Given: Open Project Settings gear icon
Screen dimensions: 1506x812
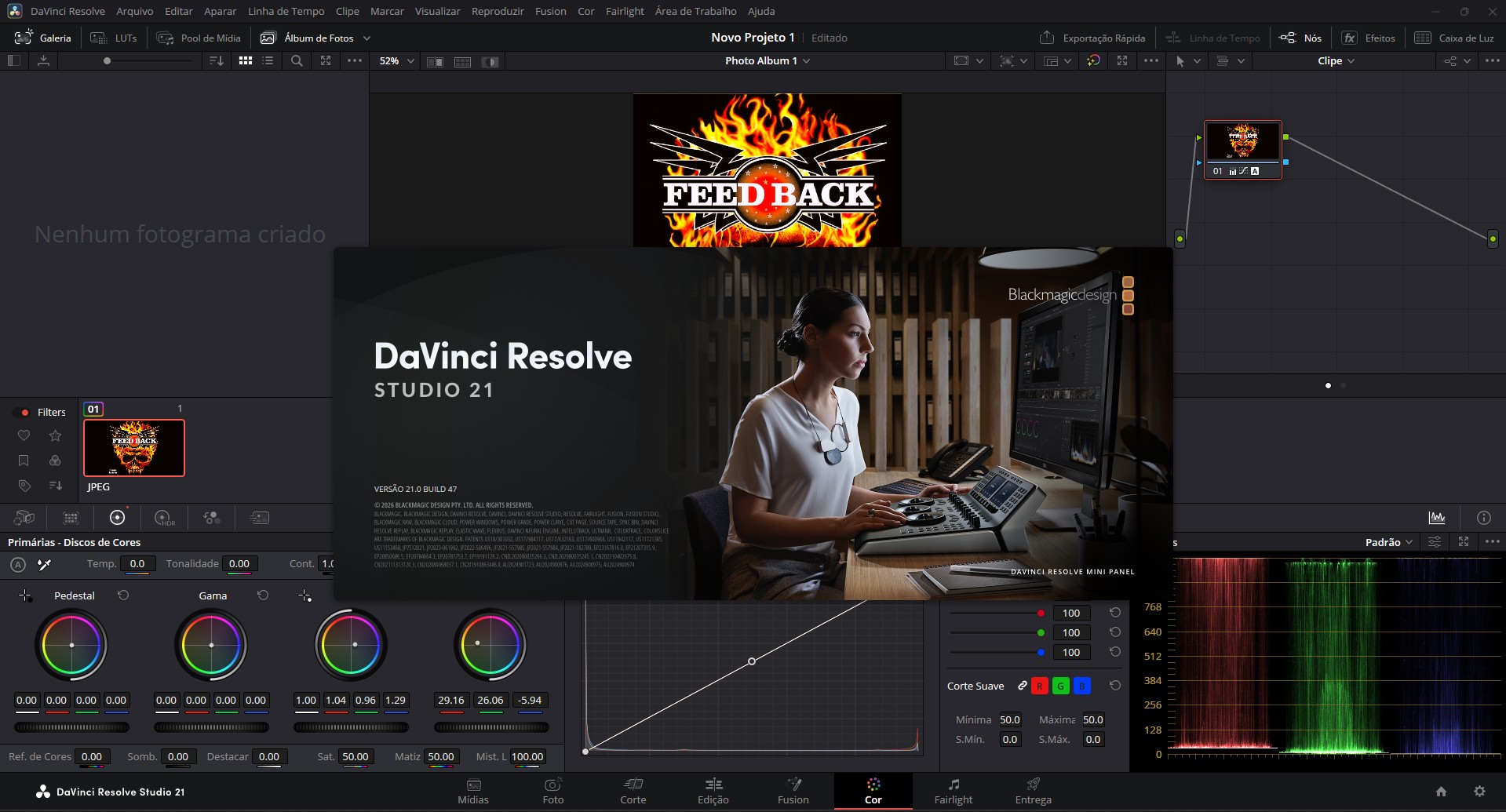Looking at the screenshot, I should coord(1479,792).
